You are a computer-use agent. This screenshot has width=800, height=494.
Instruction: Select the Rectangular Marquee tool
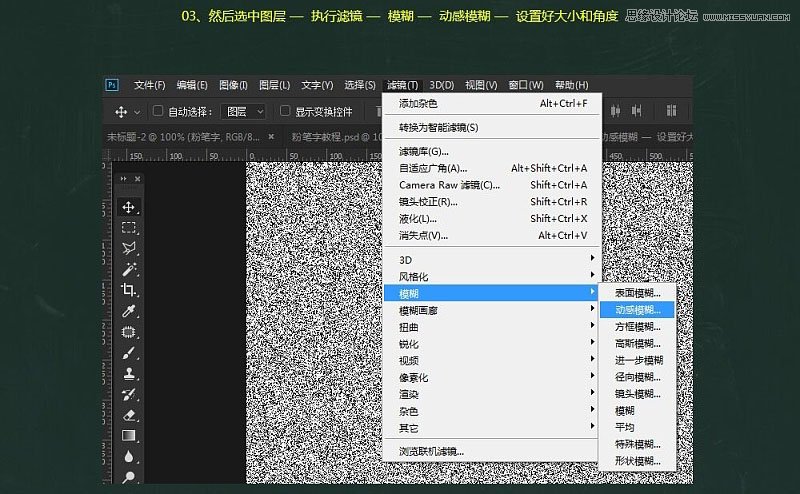(129, 228)
